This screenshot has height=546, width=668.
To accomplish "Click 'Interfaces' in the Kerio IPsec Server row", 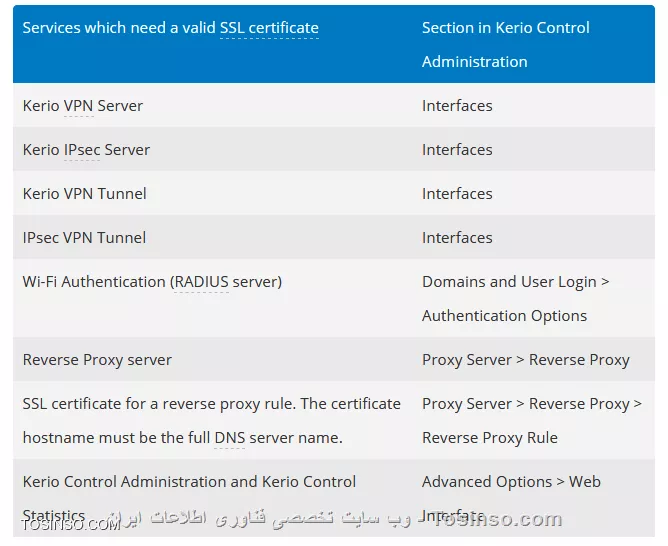I will click(457, 150).
